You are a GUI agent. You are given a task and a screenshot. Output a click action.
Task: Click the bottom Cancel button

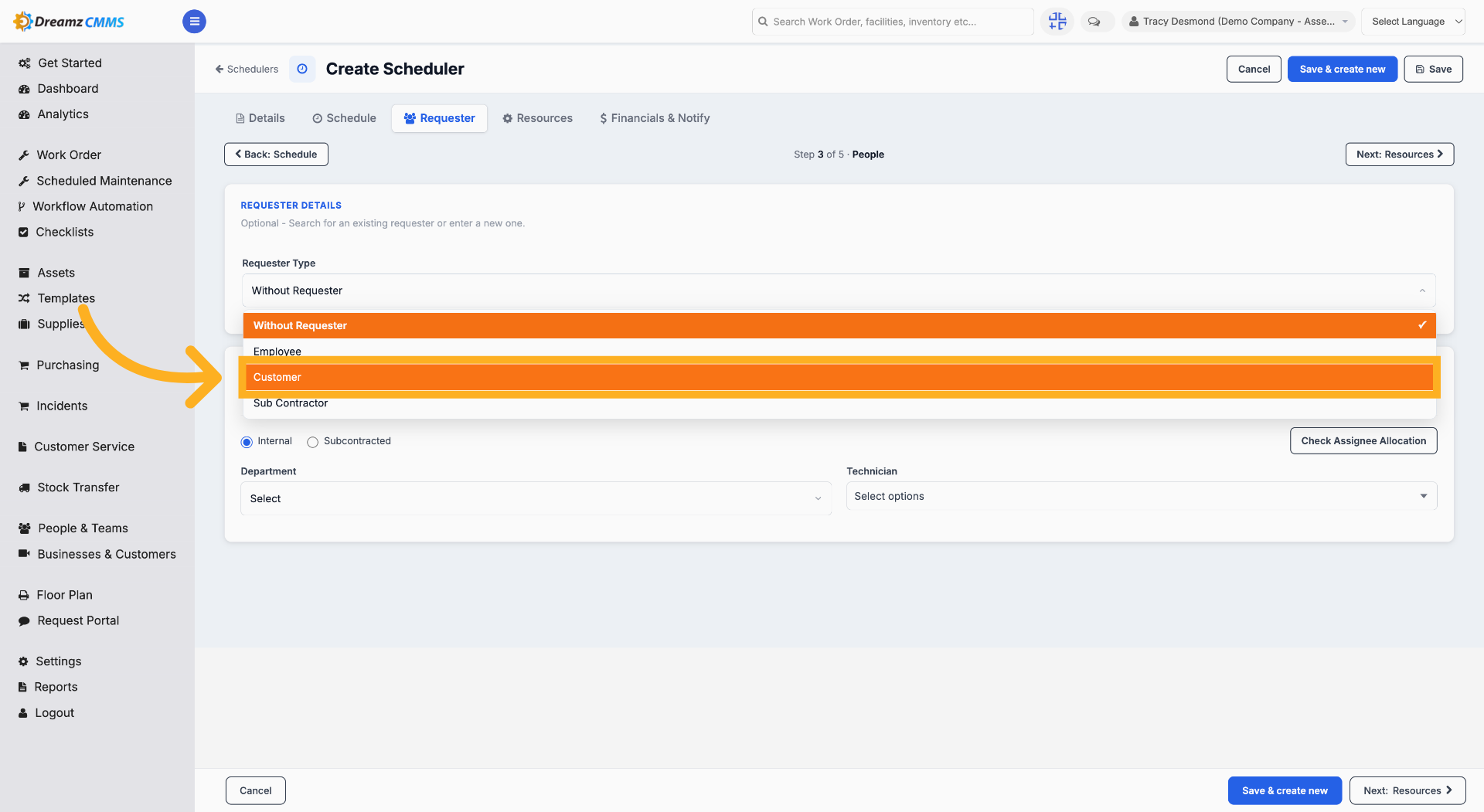[255, 790]
